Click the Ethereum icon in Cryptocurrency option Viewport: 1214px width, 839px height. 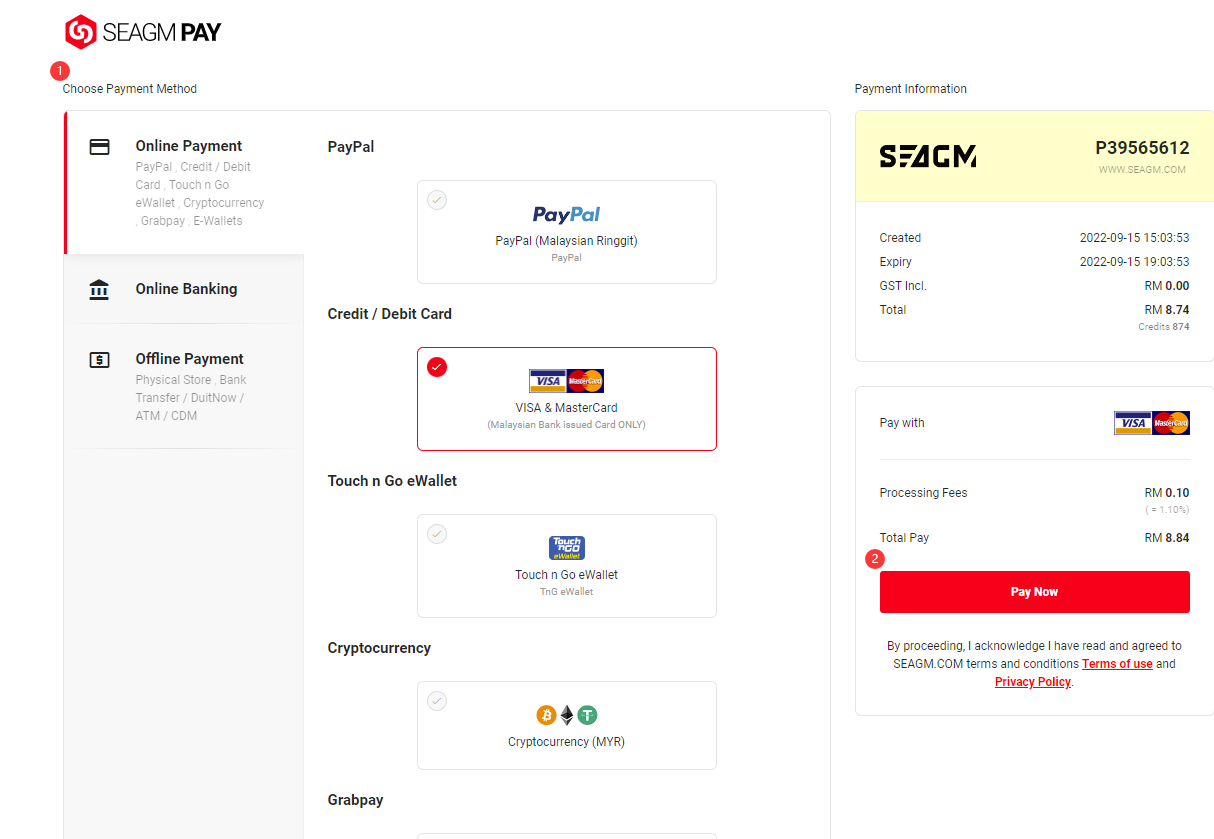pyautogui.click(x=567, y=715)
